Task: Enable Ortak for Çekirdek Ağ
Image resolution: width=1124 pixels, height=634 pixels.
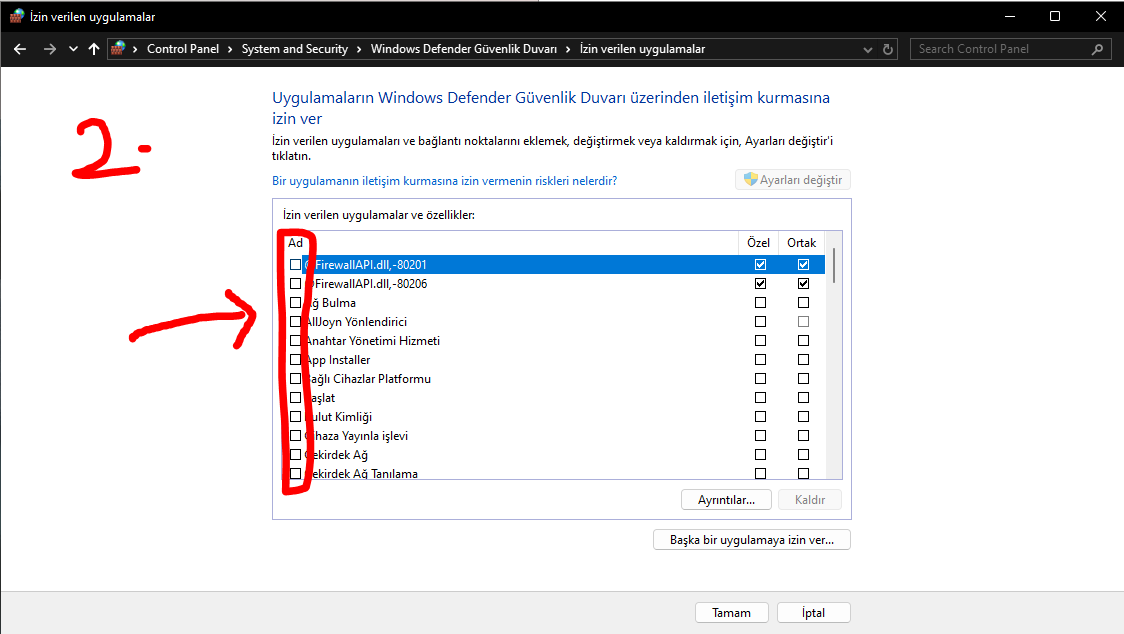Action: [x=804, y=455]
